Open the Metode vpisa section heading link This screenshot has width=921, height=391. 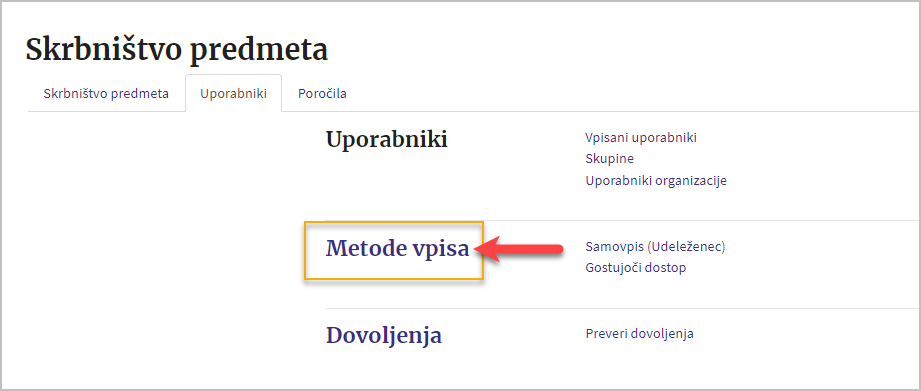tap(398, 248)
